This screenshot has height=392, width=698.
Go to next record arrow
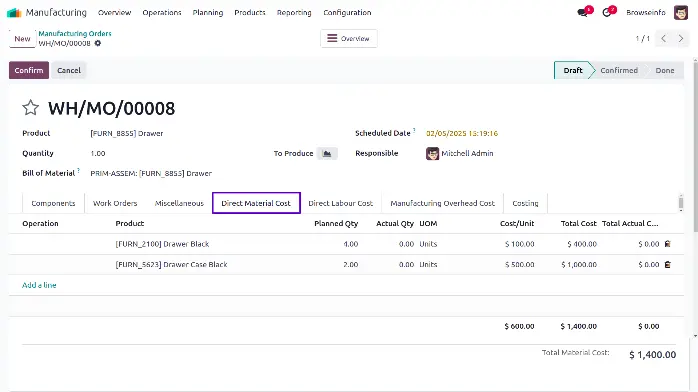[x=681, y=38]
